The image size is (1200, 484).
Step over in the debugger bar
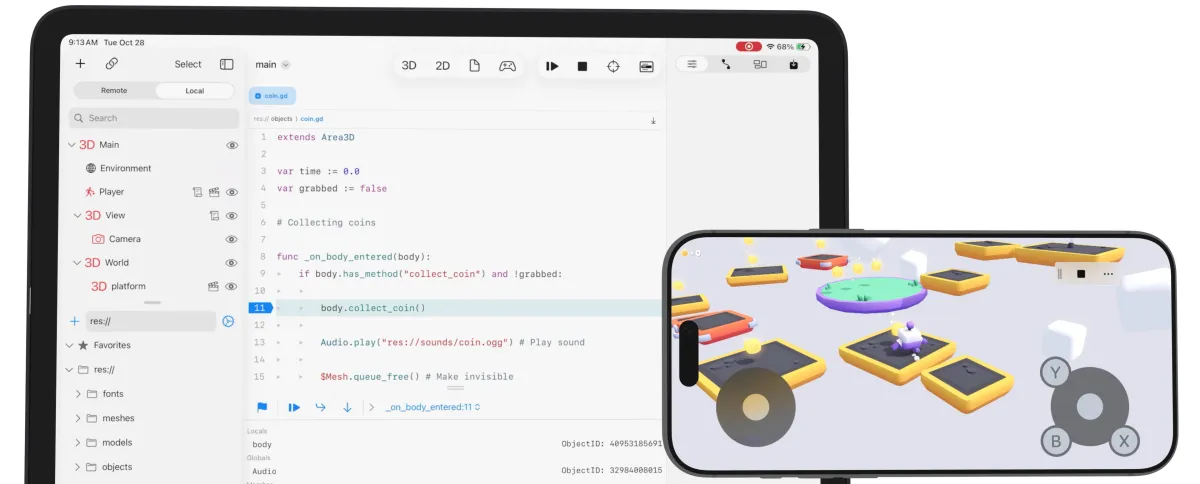coord(321,407)
